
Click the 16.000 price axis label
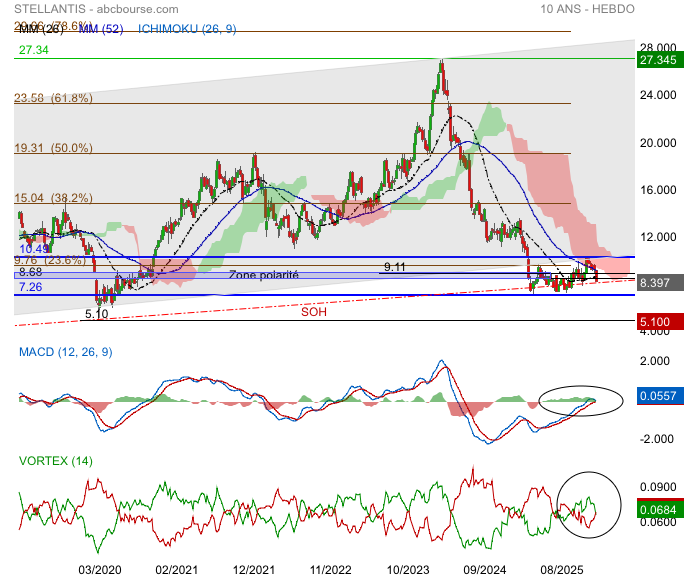pyautogui.click(x=658, y=190)
